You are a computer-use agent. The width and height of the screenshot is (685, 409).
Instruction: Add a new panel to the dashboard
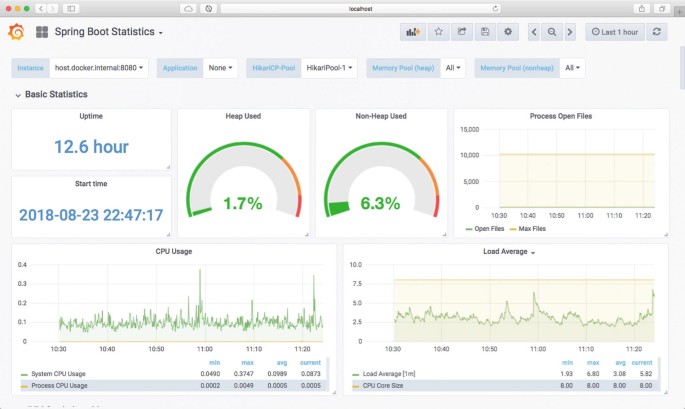tap(413, 32)
